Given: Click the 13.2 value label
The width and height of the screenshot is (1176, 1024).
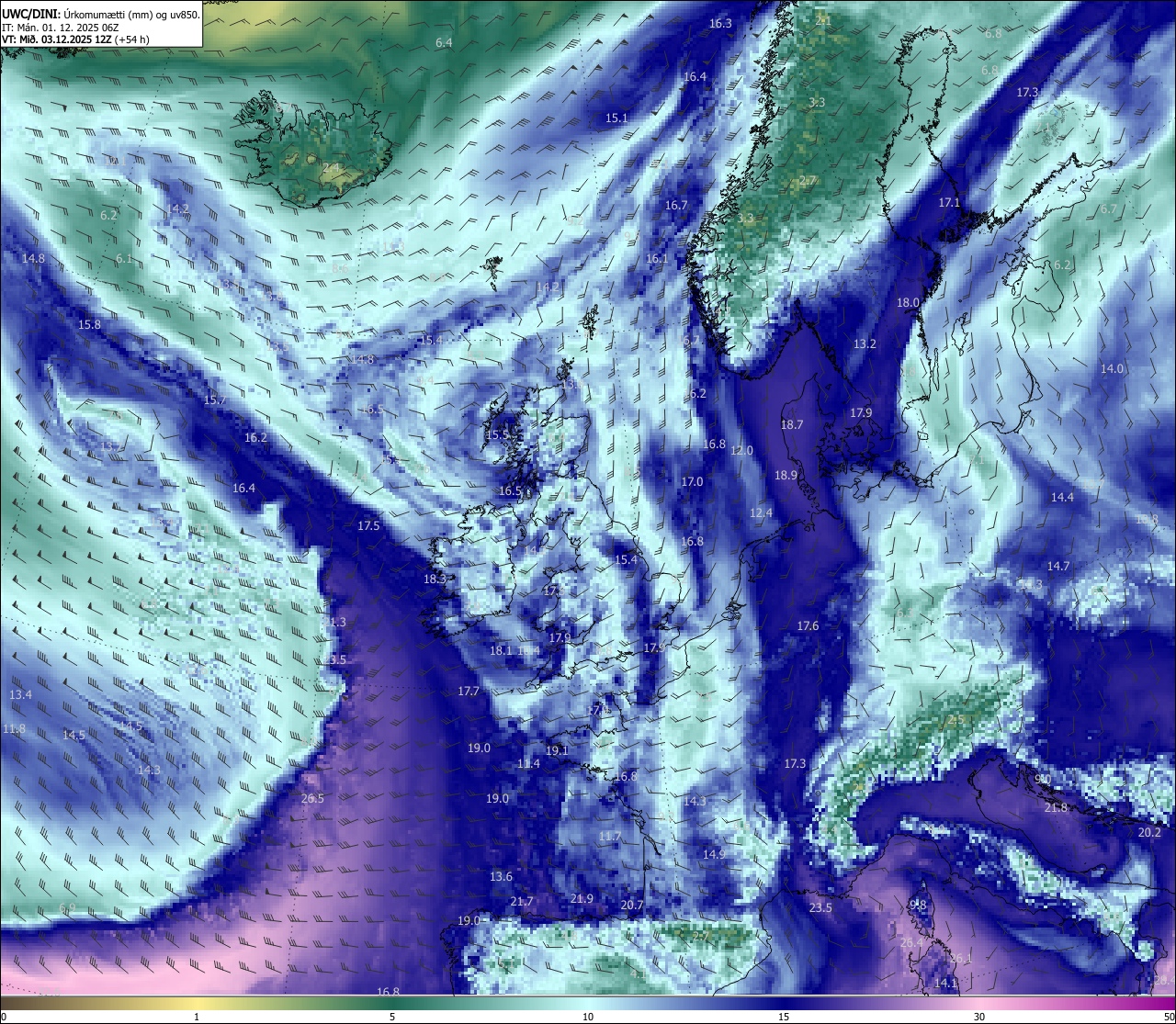Looking at the screenshot, I should coord(865,344).
